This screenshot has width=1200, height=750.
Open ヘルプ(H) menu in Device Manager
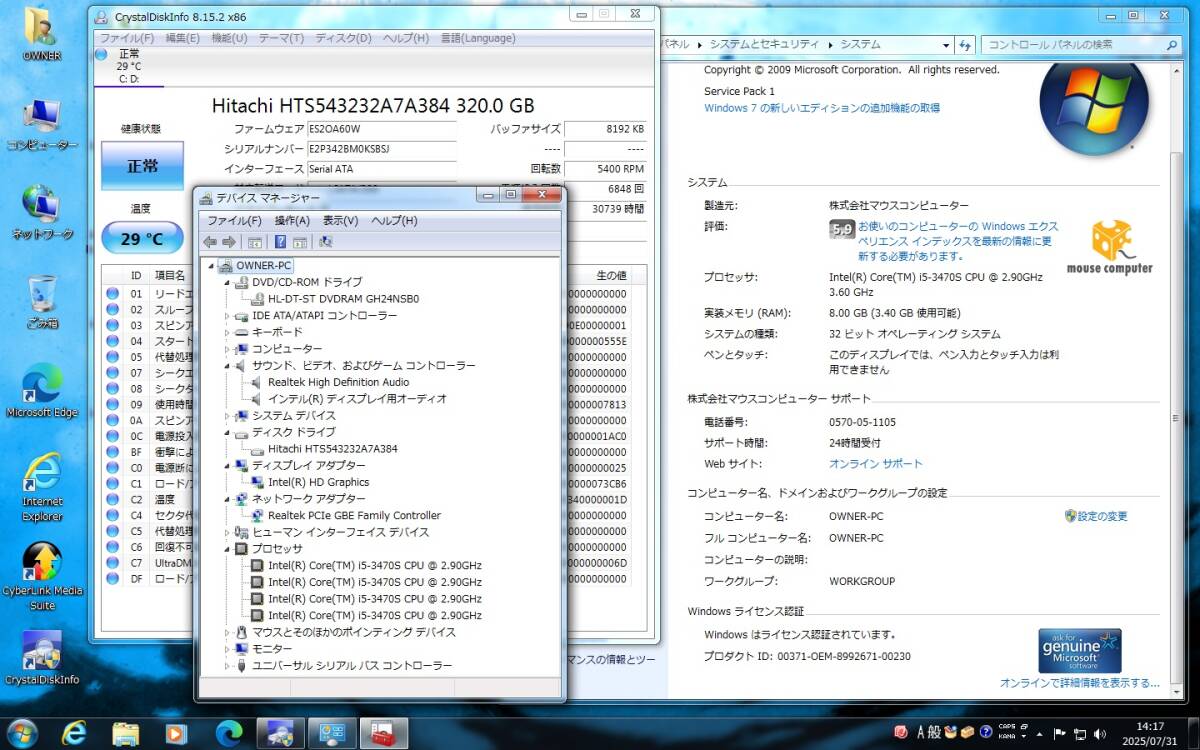point(394,220)
